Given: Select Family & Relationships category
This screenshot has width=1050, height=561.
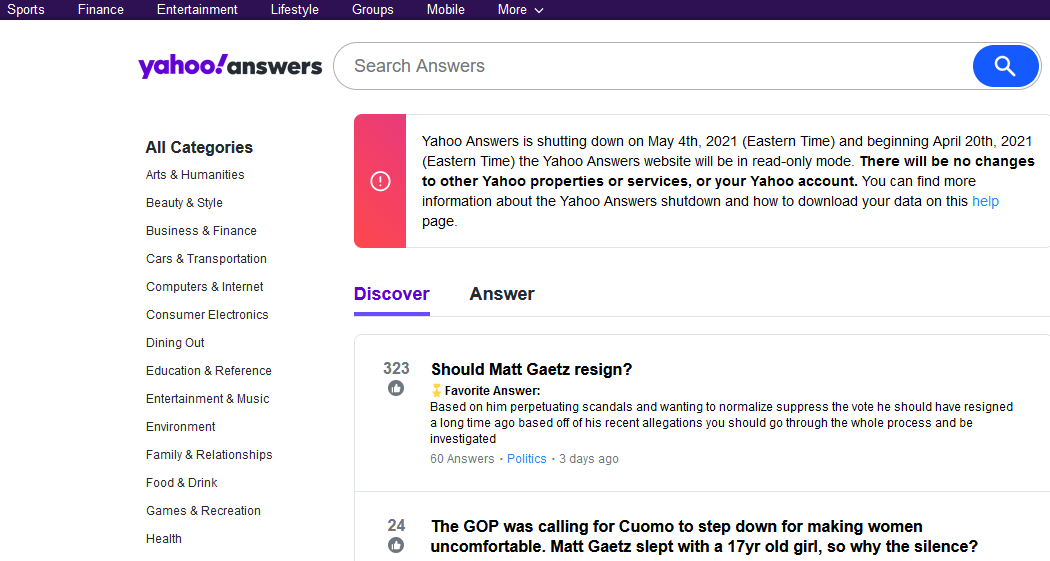Looking at the screenshot, I should 209,455.
